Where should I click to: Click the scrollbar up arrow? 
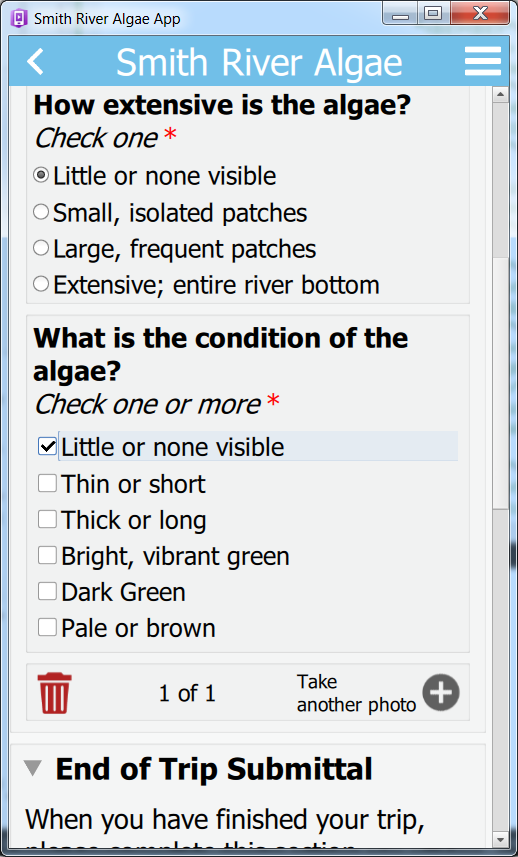click(501, 95)
